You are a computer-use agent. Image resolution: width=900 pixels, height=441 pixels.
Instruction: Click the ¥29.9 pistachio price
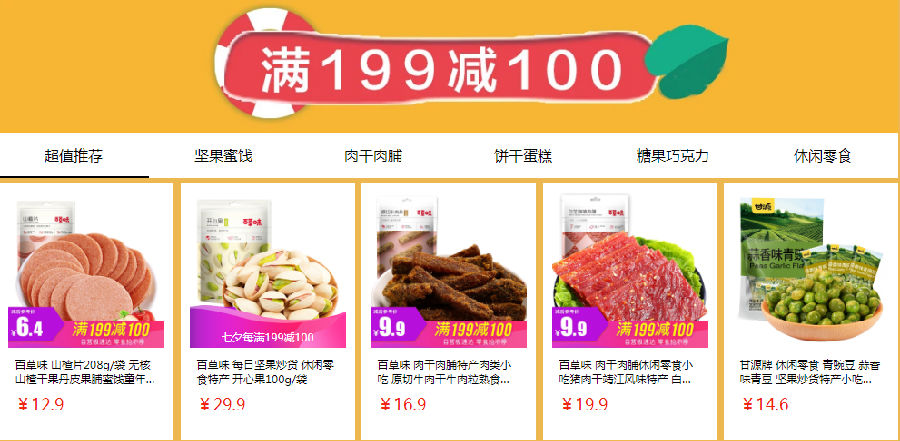tap(222, 405)
